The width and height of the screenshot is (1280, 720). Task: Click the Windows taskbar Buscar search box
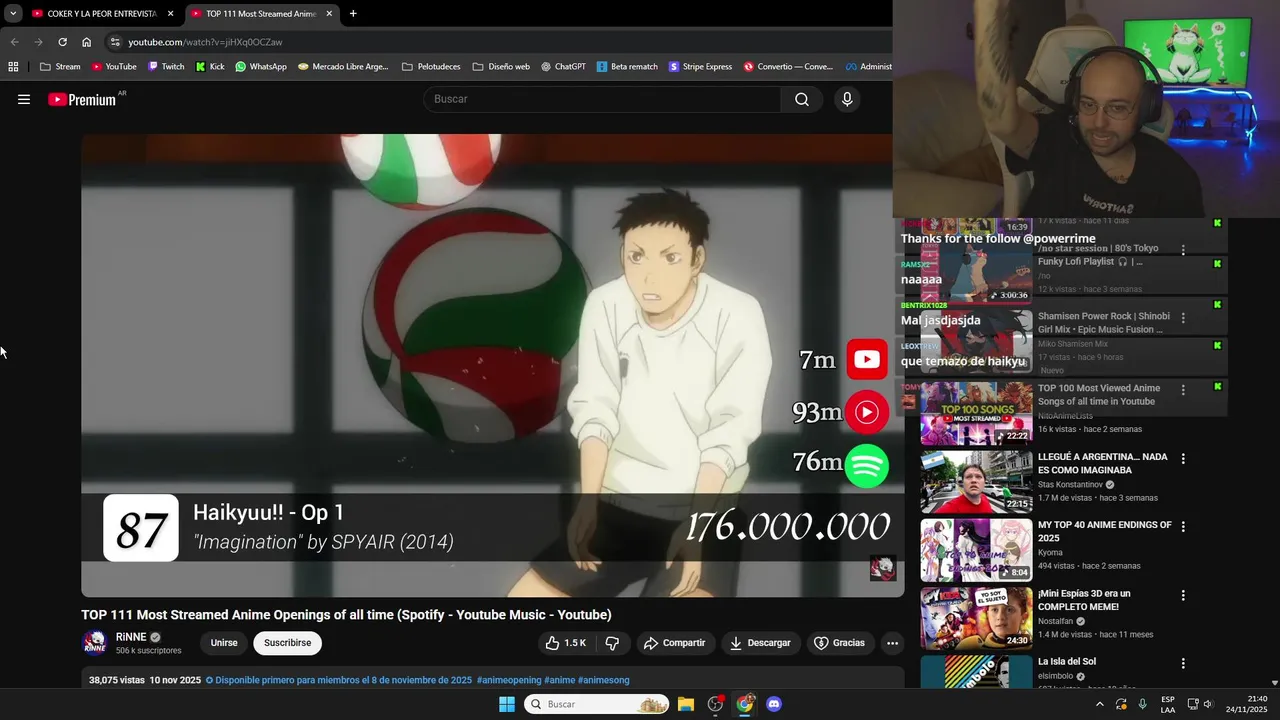[x=597, y=704]
